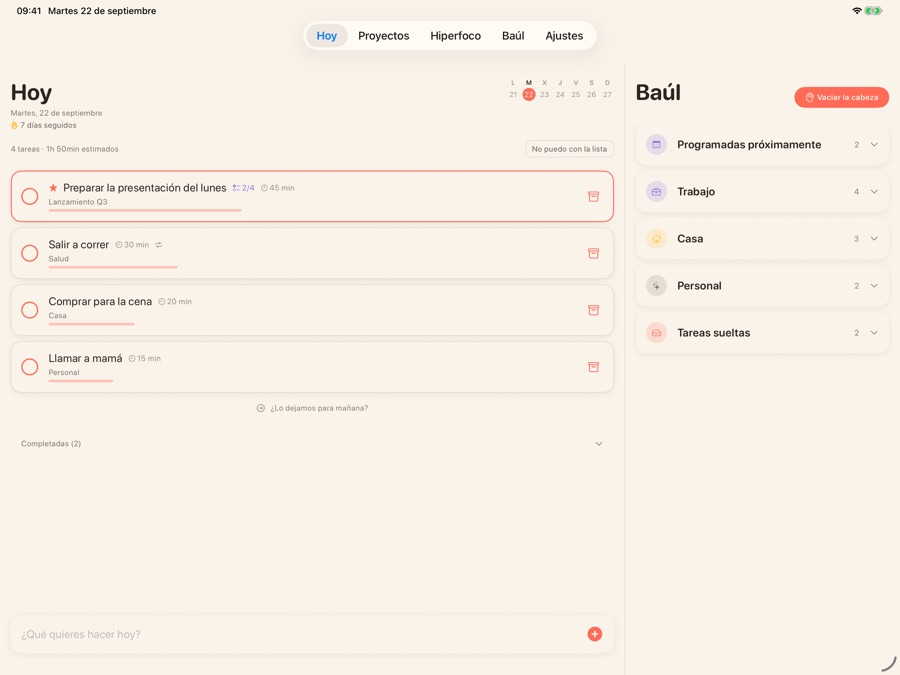Click the '¿Qué quieres hacer hoy?' input field

click(312, 634)
